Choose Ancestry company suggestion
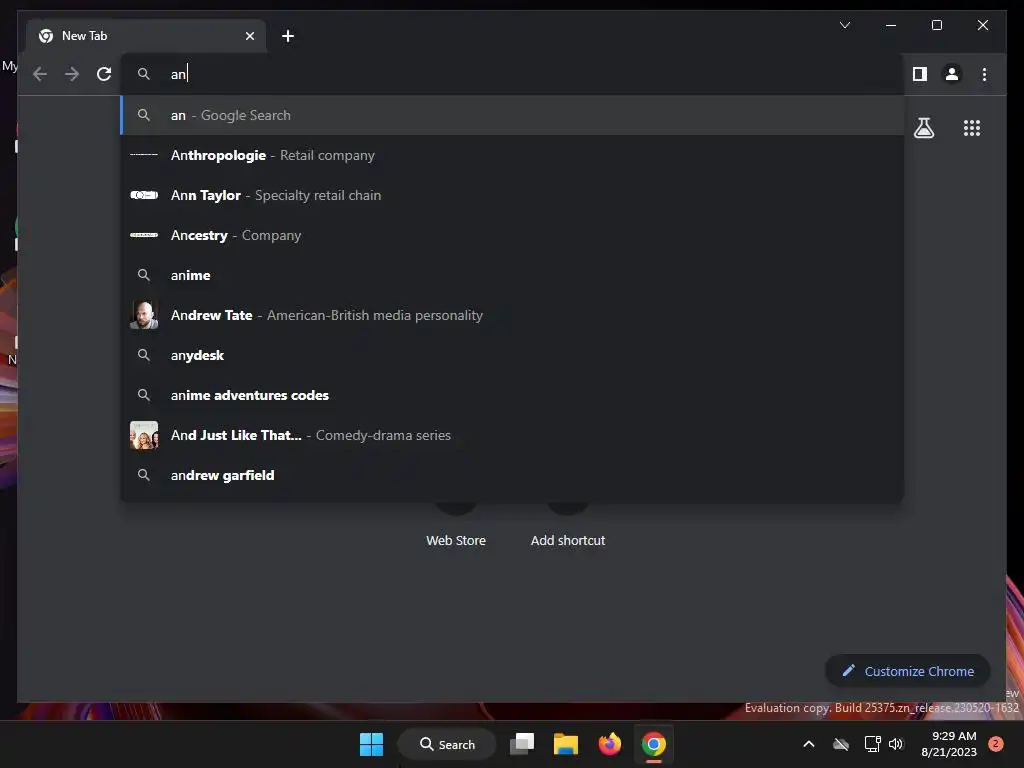The width and height of the screenshot is (1024, 768). [513, 235]
